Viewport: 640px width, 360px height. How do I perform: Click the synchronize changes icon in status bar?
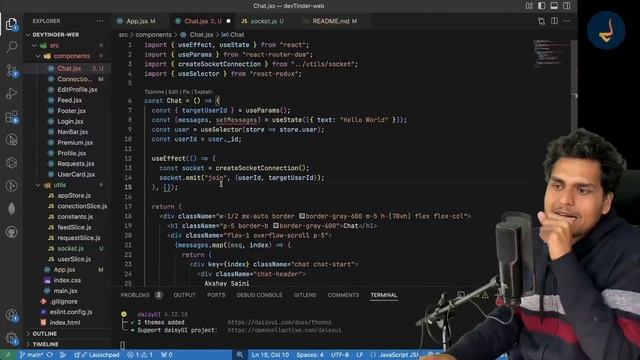click(x=50, y=355)
